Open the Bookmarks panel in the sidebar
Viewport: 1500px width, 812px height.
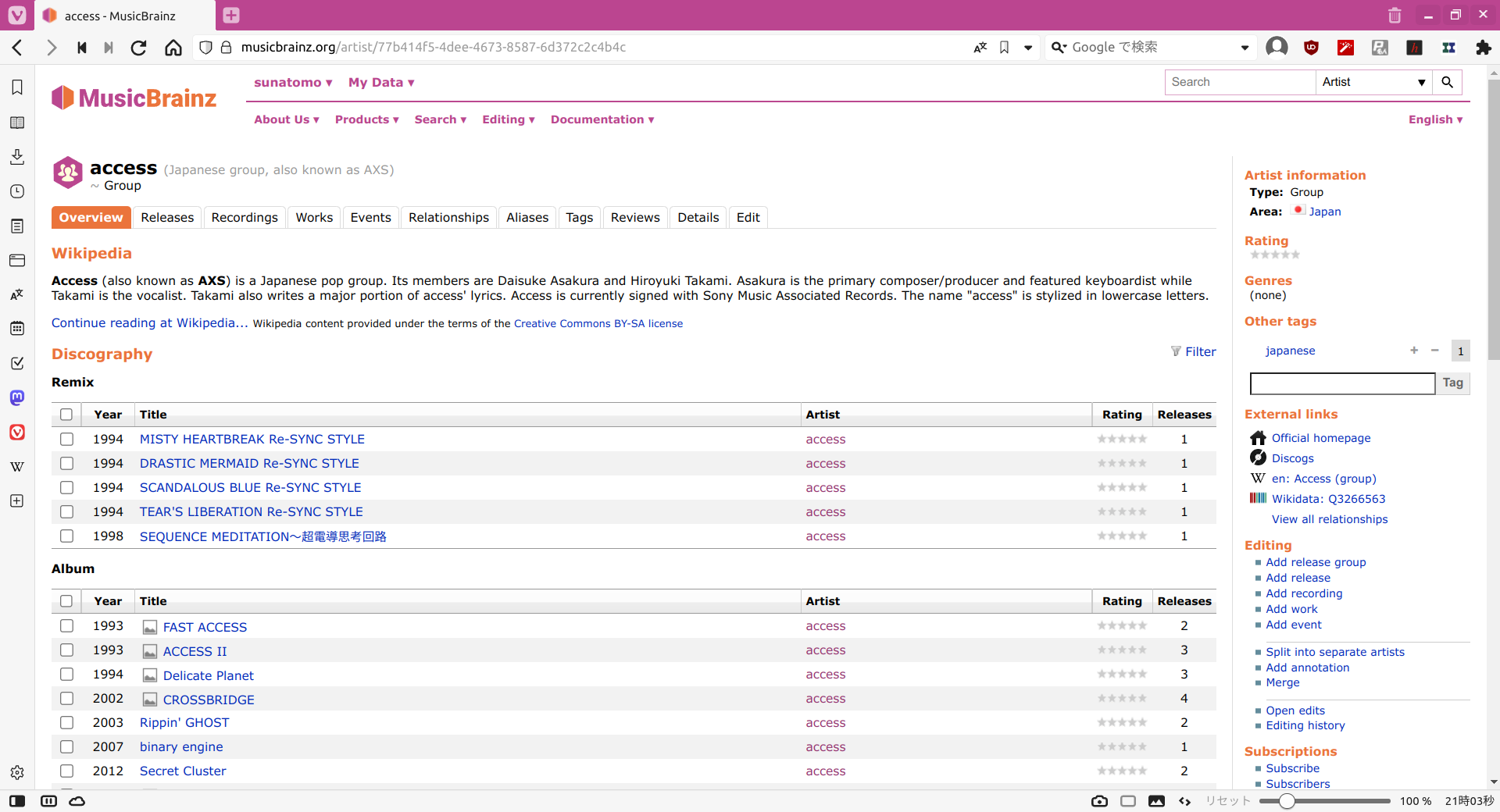[17, 87]
